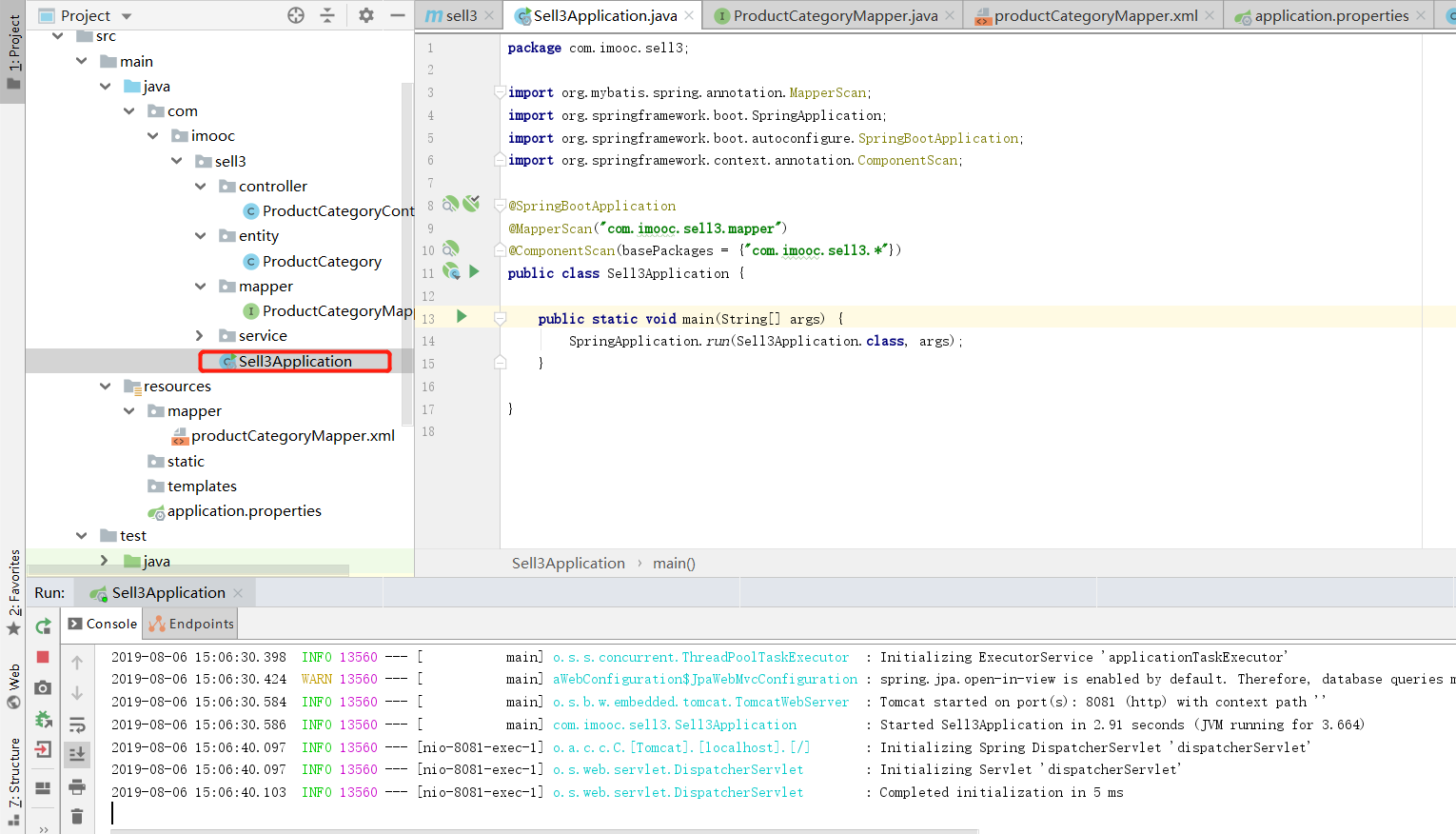
Task: Expand the service package node
Action: tap(200, 335)
